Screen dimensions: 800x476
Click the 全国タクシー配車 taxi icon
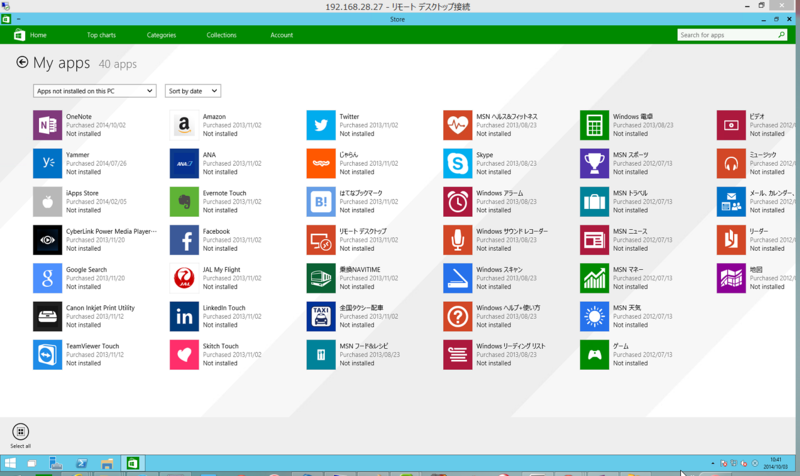(x=321, y=316)
